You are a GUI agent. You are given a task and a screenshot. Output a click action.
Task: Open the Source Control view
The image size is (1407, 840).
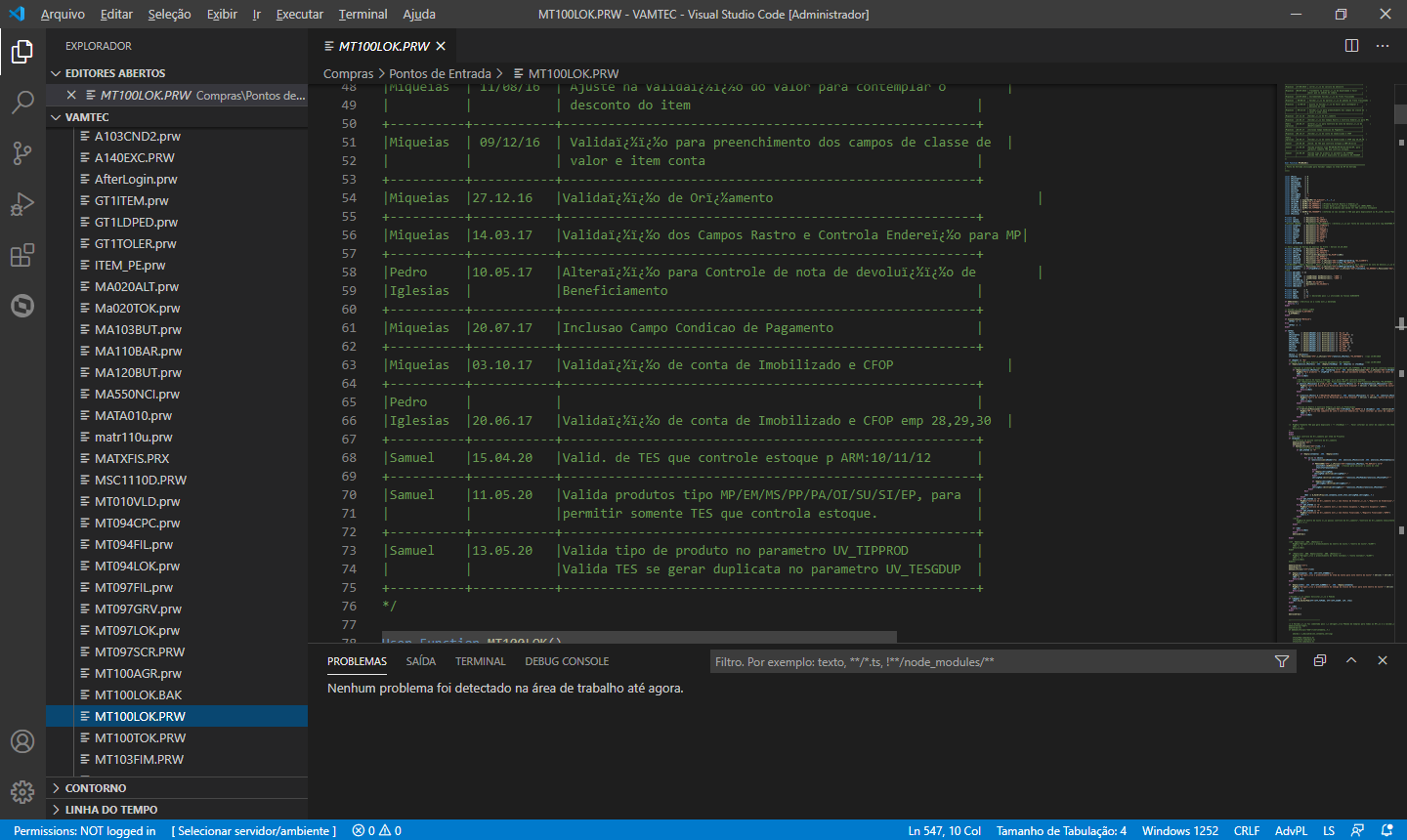pyautogui.click(x=22, y=153)
